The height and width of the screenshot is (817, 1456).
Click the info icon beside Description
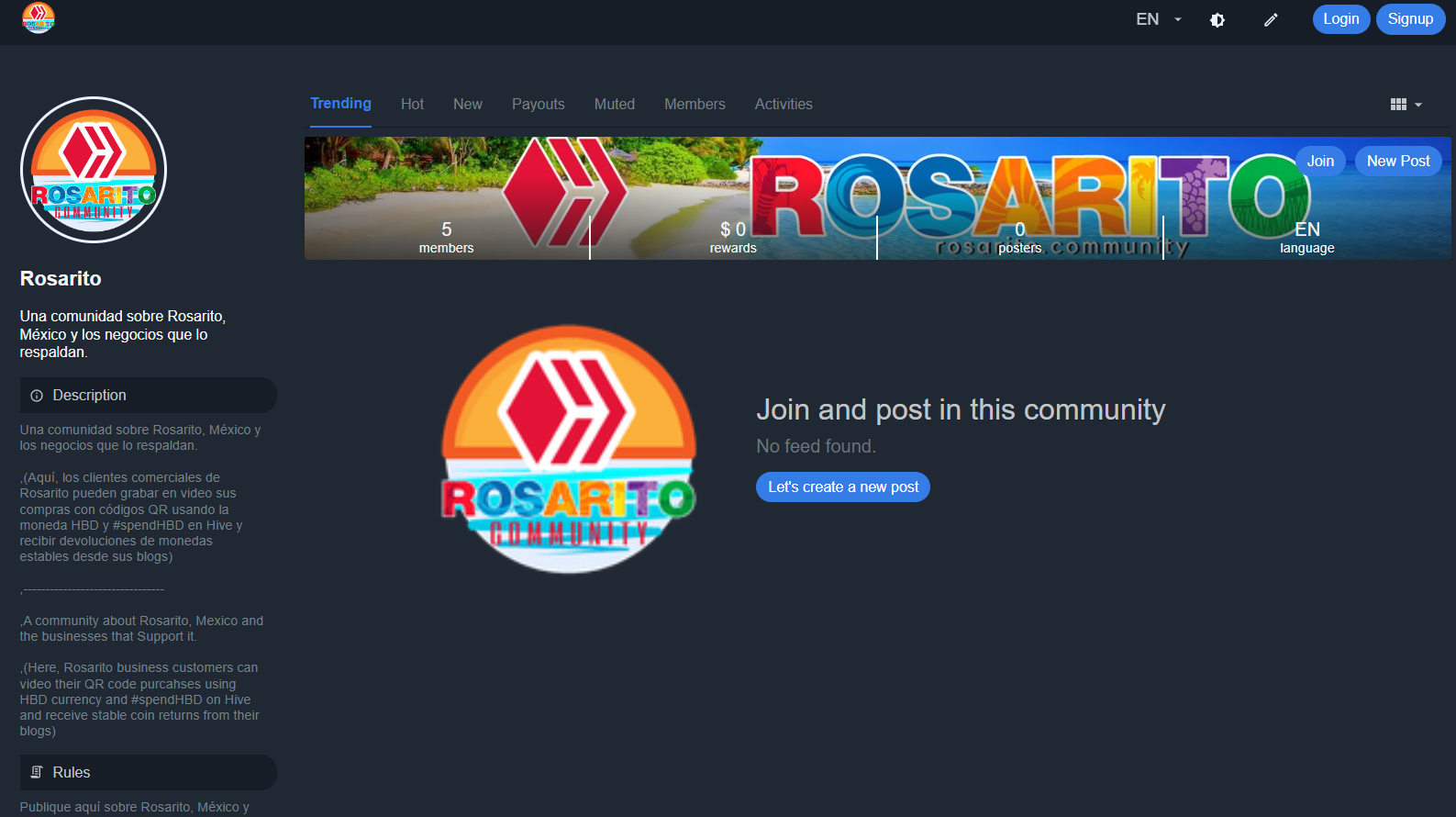pyautogui.click(x=37, y=396)
